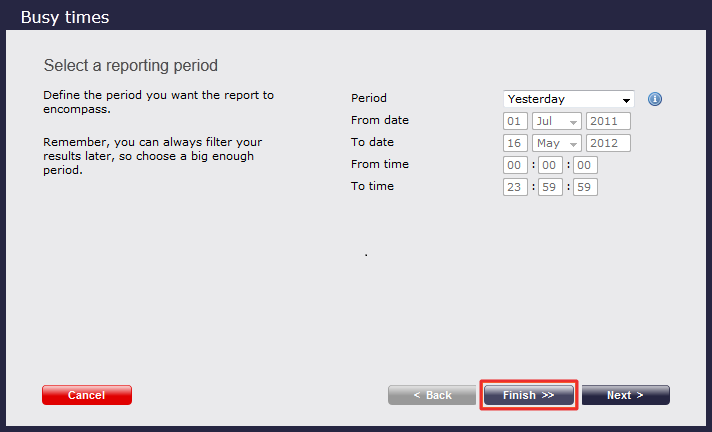Click the To time minutes field
The image size is (712, 432).
tap(550, 187)
